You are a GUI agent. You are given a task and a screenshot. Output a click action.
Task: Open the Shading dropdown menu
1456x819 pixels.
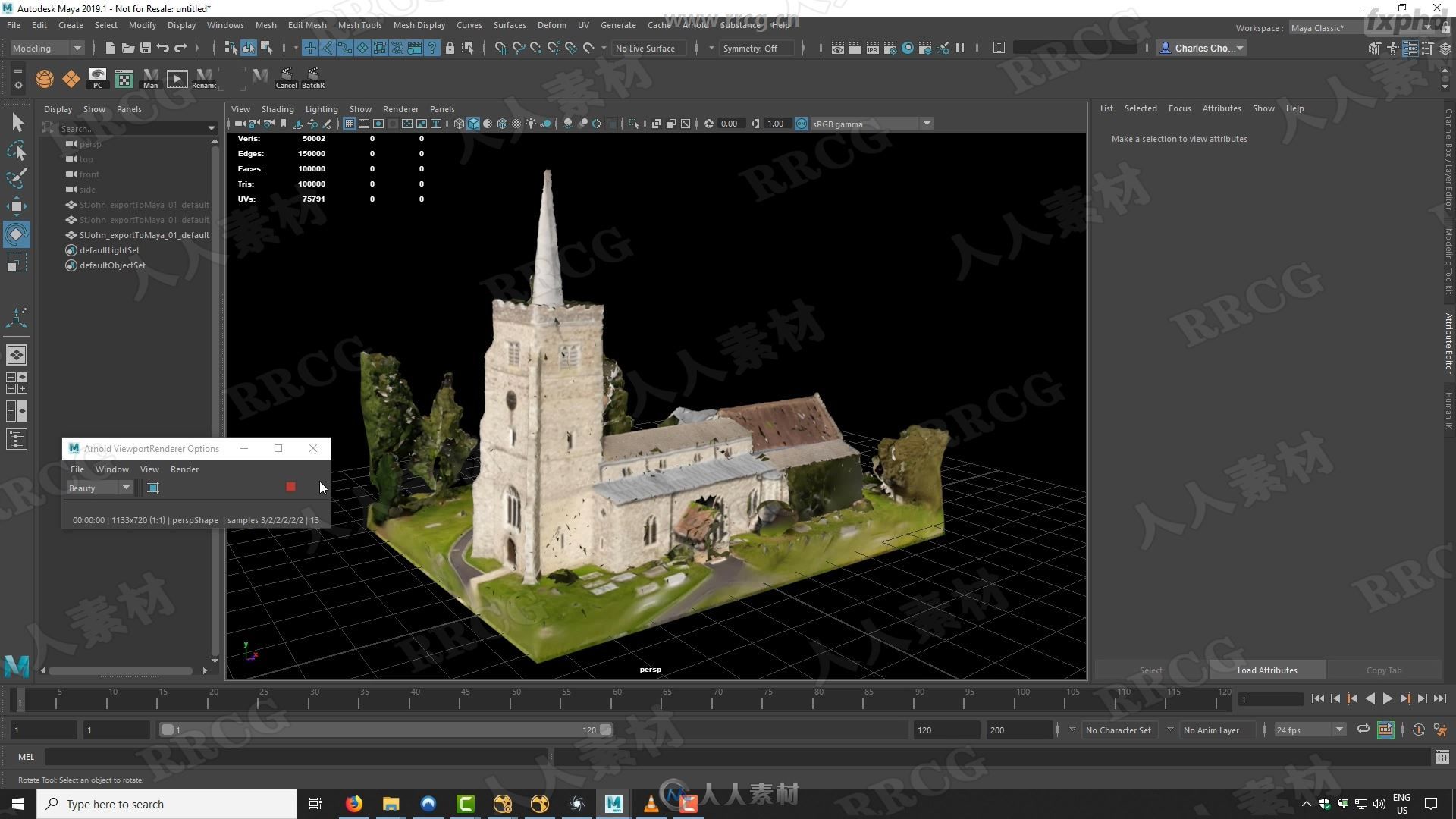click(277, 109)
